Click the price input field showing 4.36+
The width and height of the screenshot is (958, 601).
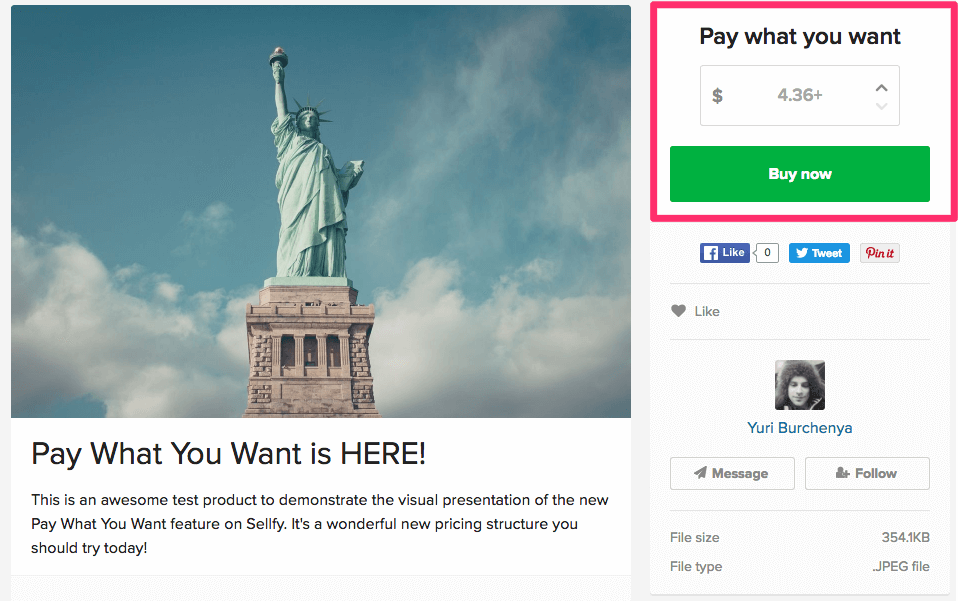point(799,95)
